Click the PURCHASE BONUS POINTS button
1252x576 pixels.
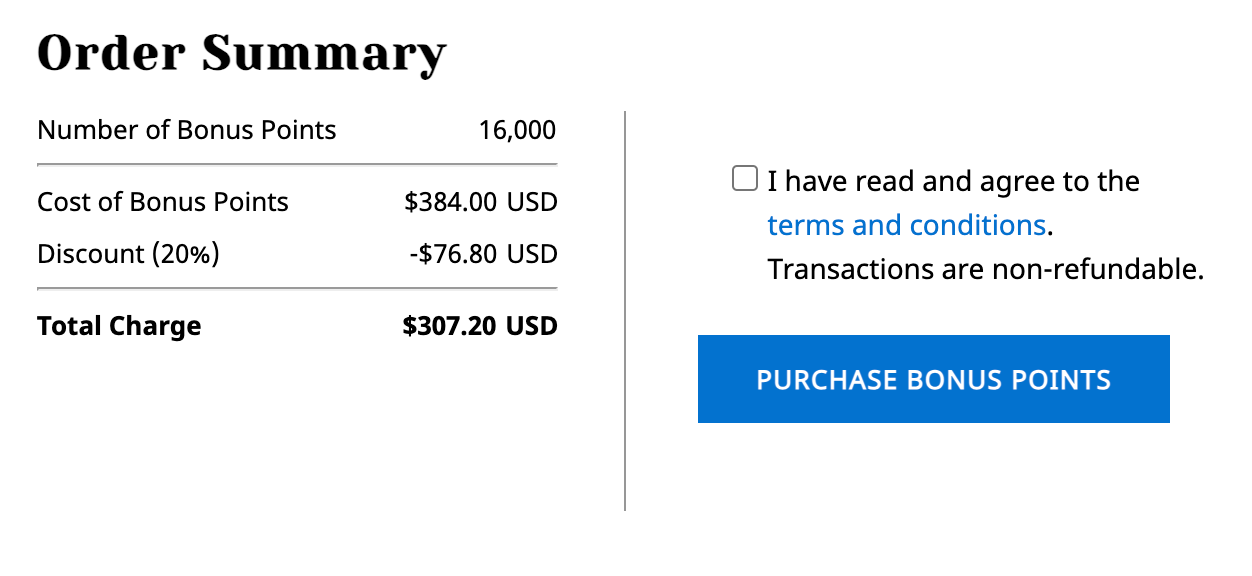[933, 380]
